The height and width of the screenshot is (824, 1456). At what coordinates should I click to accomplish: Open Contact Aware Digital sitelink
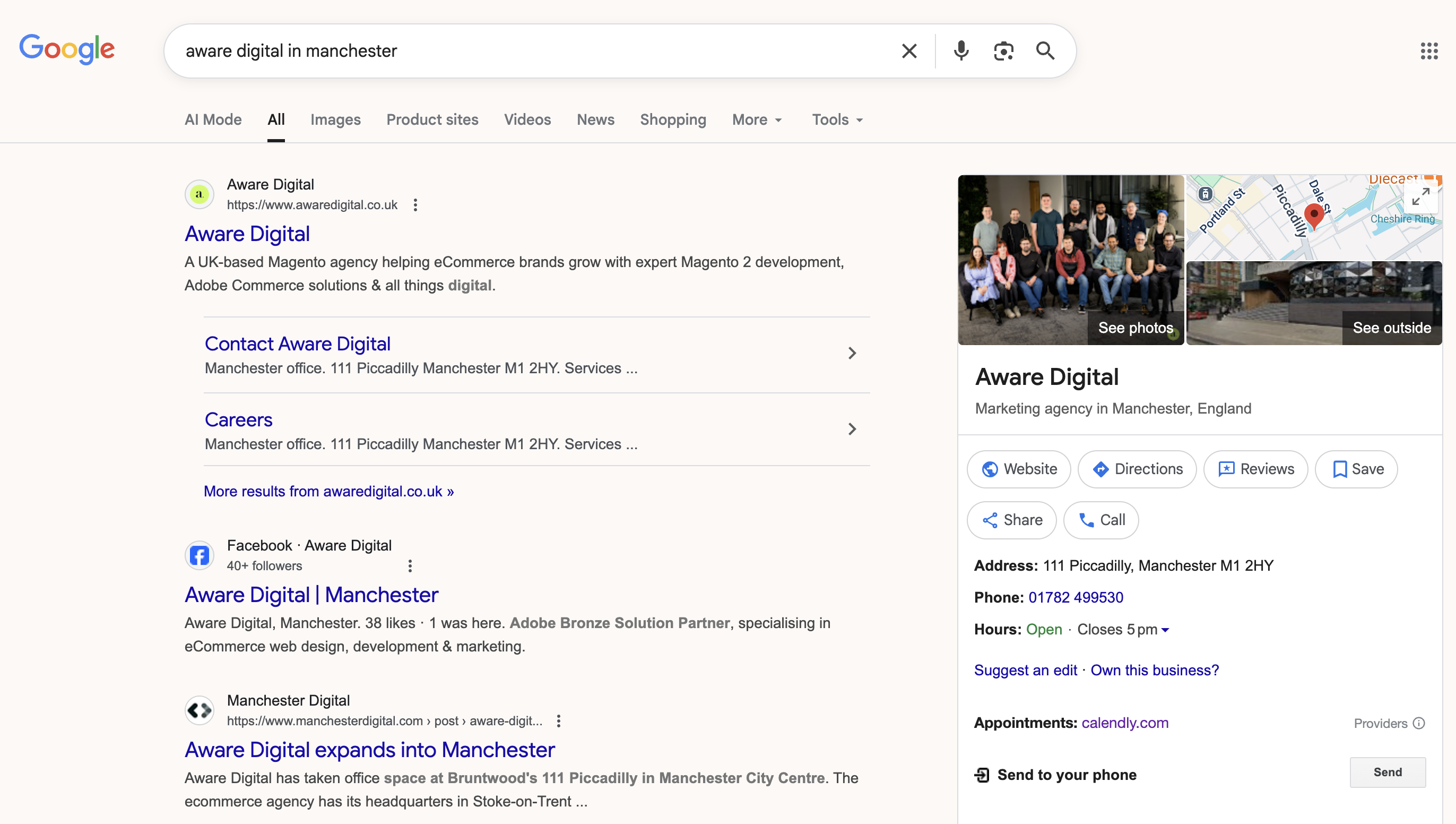tap(298, 344)
